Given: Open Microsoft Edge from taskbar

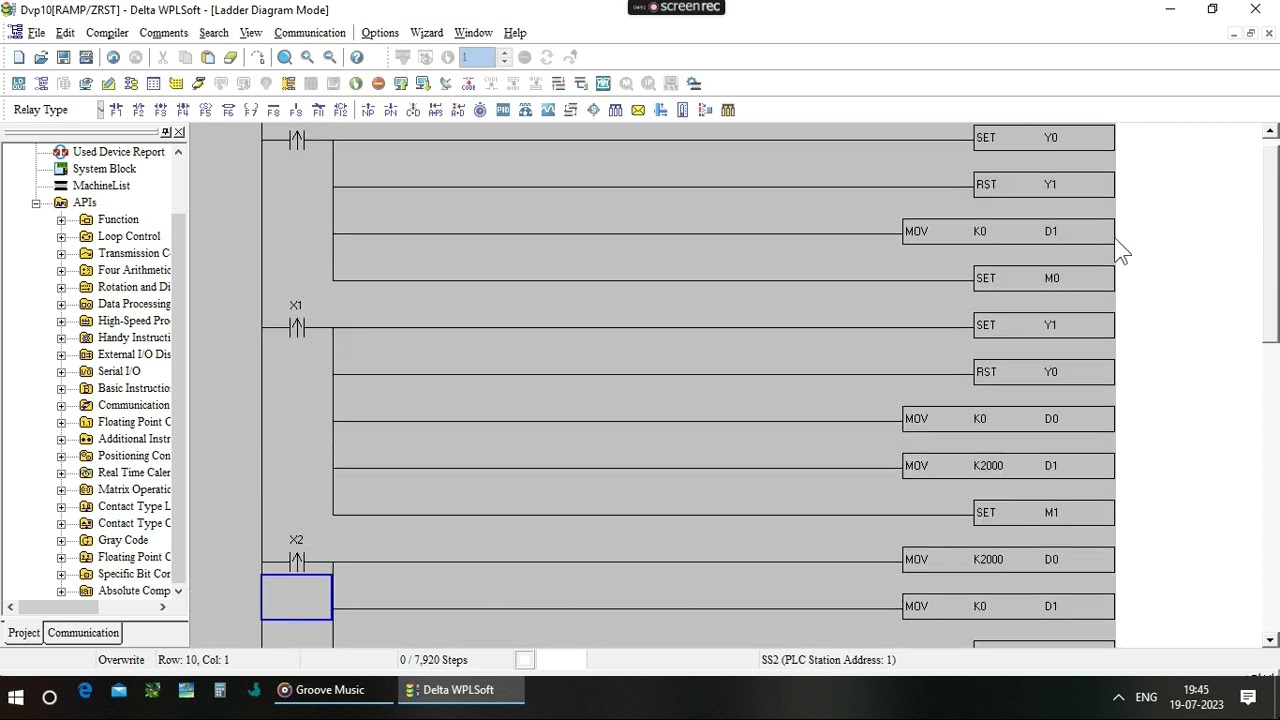Looking at the screenshot, I should pos(85,690).
